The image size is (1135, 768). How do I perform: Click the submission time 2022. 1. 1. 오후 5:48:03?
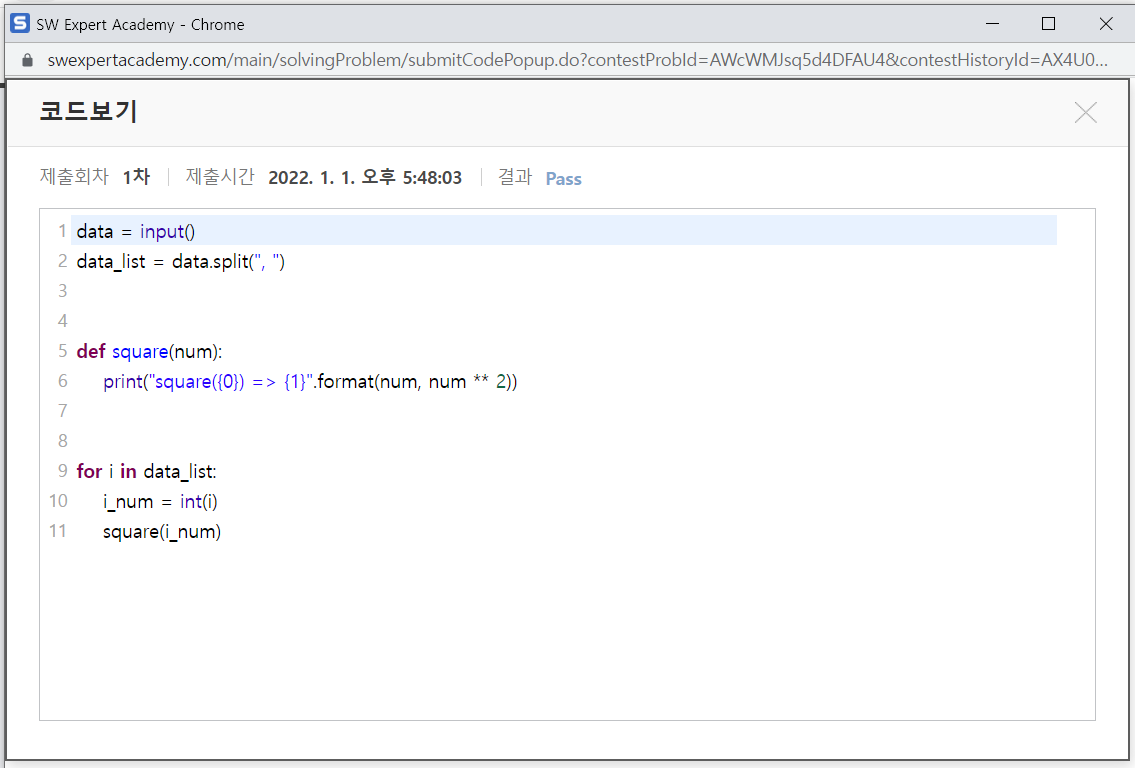365,177
